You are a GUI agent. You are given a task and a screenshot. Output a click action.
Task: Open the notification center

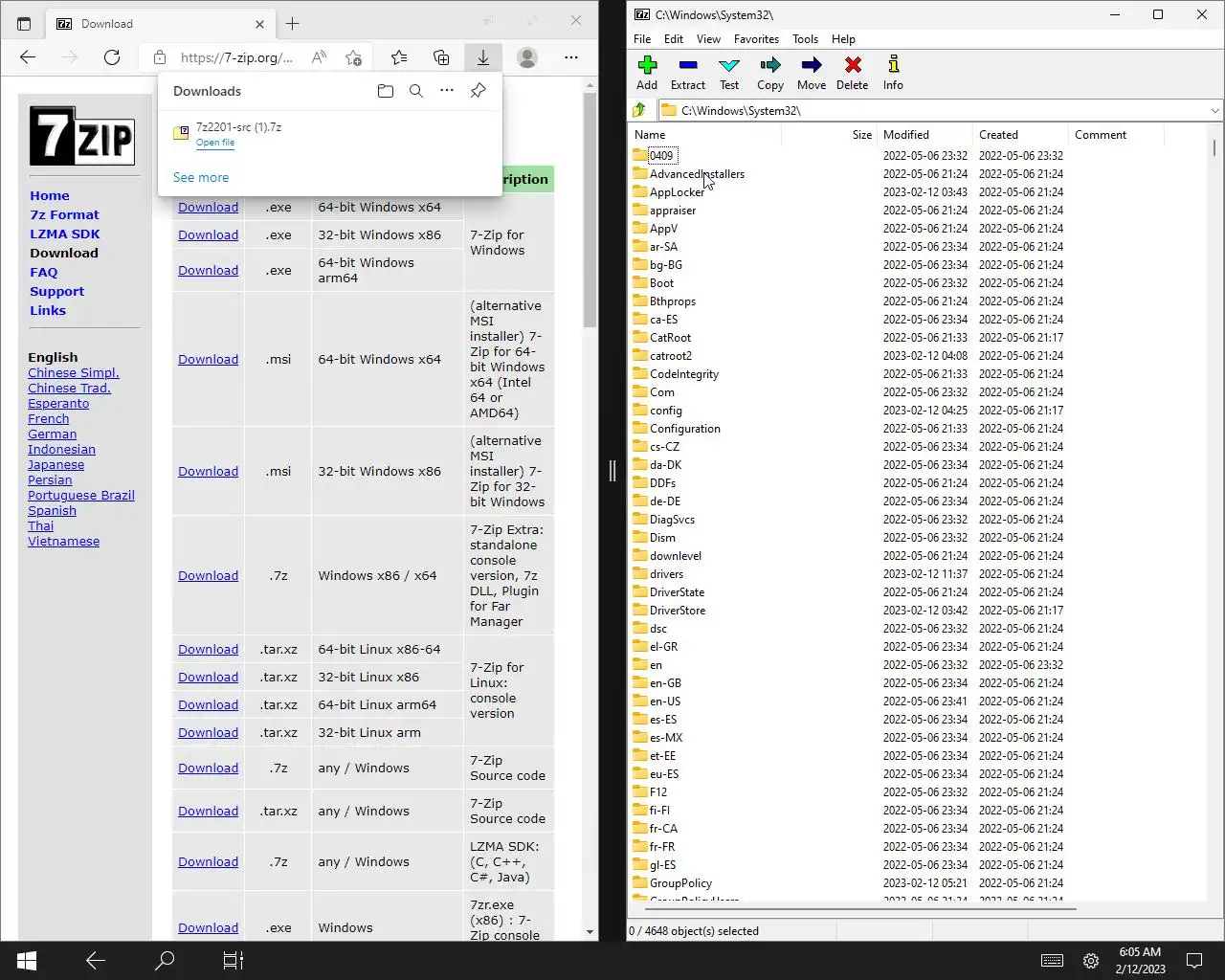click(x=1194, y=961)
